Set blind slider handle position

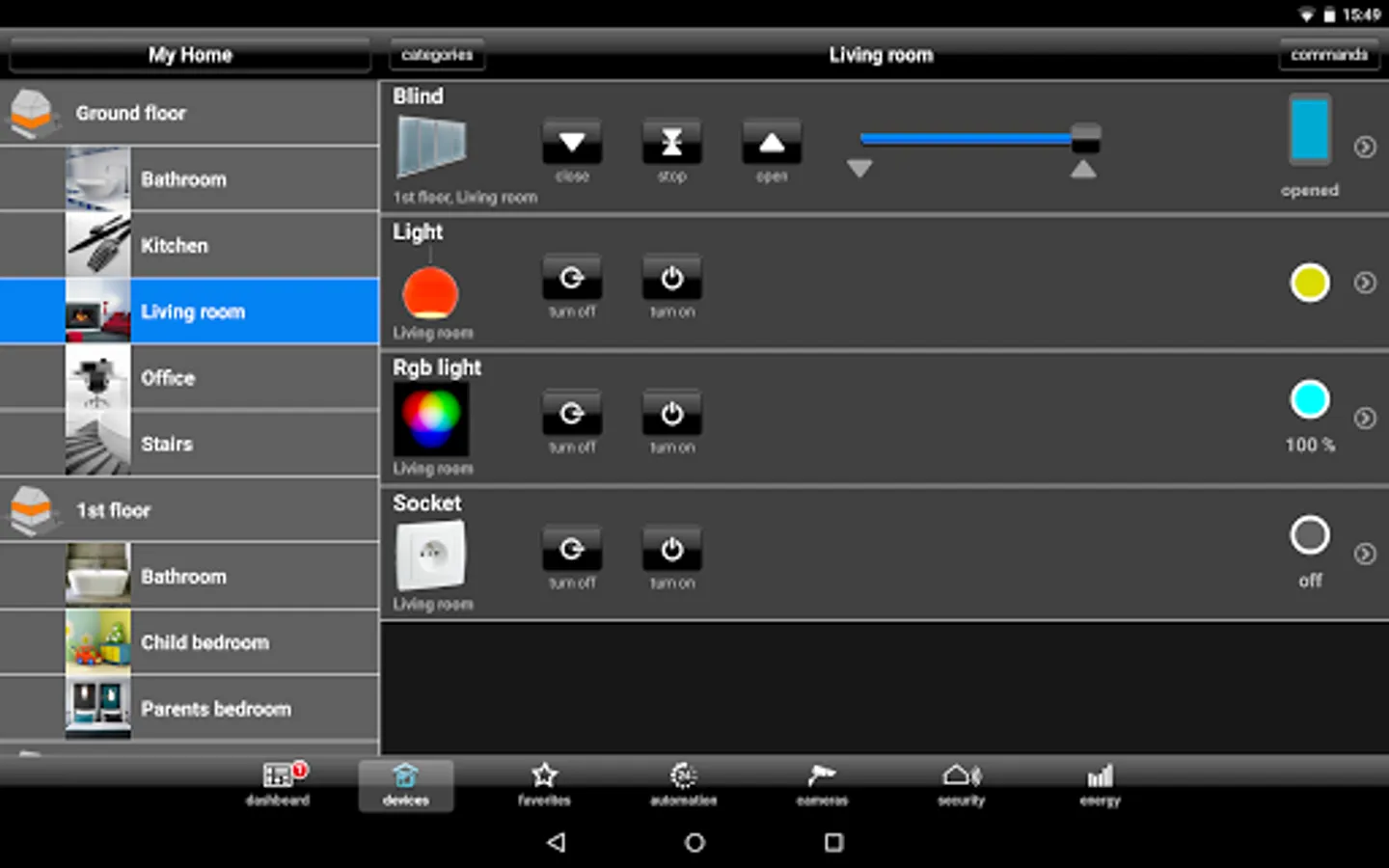[x=1085, y=138]
